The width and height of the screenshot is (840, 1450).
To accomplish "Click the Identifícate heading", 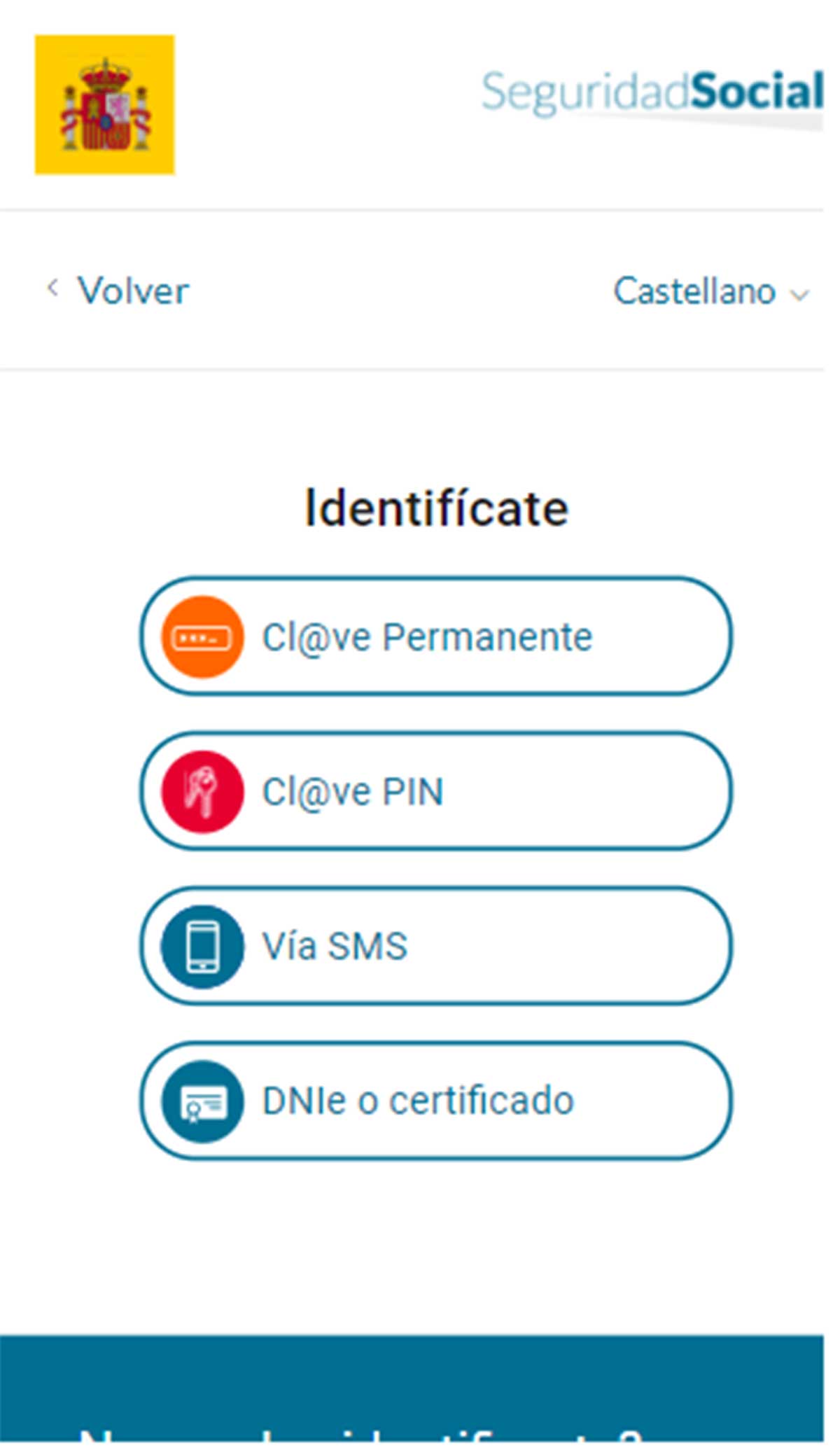I will tap(434, 506).
